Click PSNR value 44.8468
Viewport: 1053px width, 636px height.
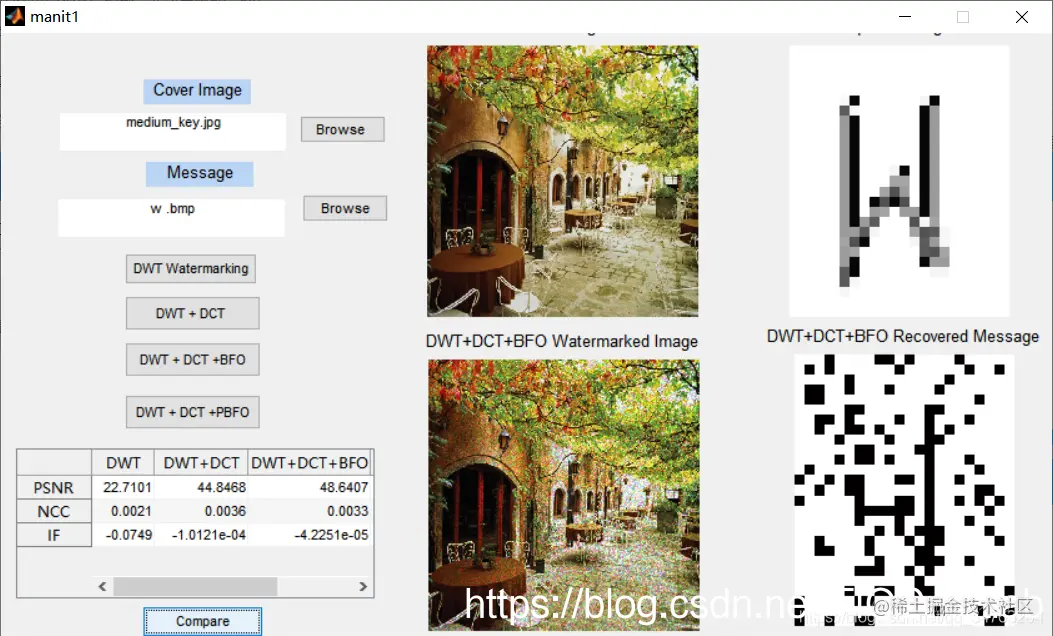[x=201, y=487]
